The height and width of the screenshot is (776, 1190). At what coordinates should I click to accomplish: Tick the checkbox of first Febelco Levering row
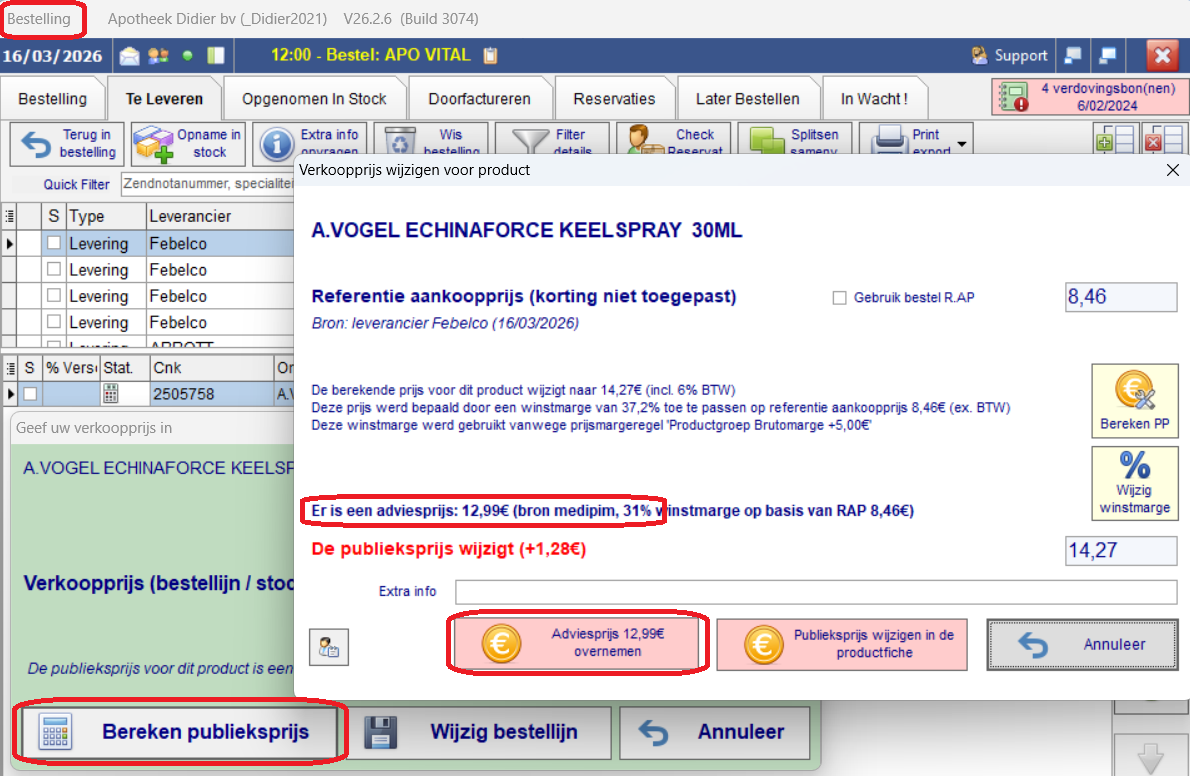(x=54, y=243)
